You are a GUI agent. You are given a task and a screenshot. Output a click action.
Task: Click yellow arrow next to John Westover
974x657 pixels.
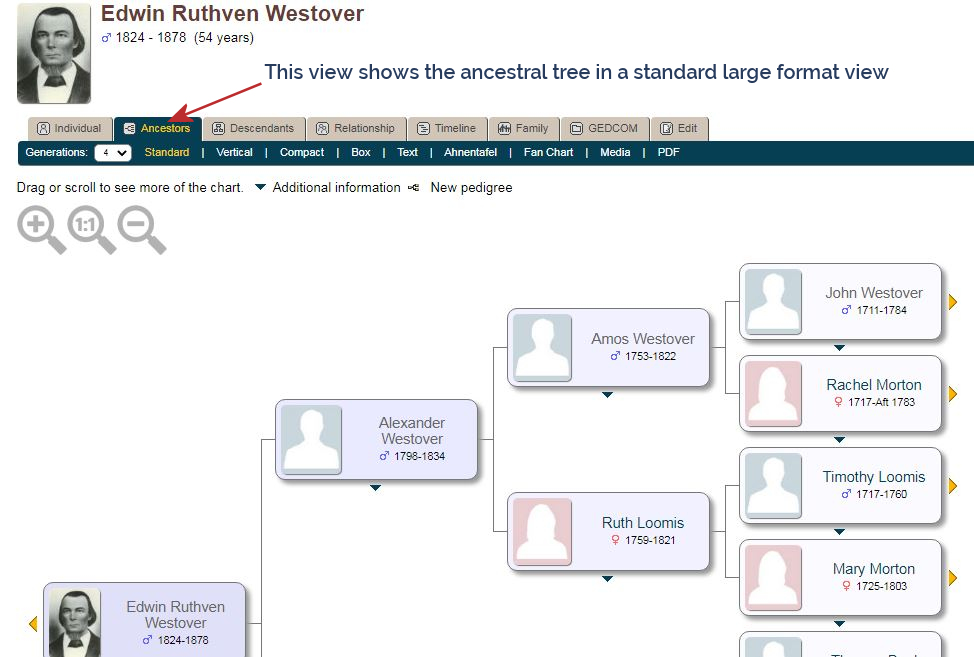[x=952, y=302]
